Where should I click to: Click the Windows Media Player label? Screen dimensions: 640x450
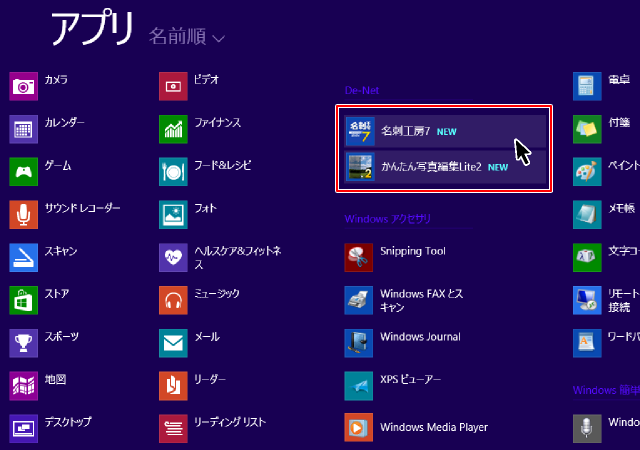pyautogui.click(x=434, y=427)
